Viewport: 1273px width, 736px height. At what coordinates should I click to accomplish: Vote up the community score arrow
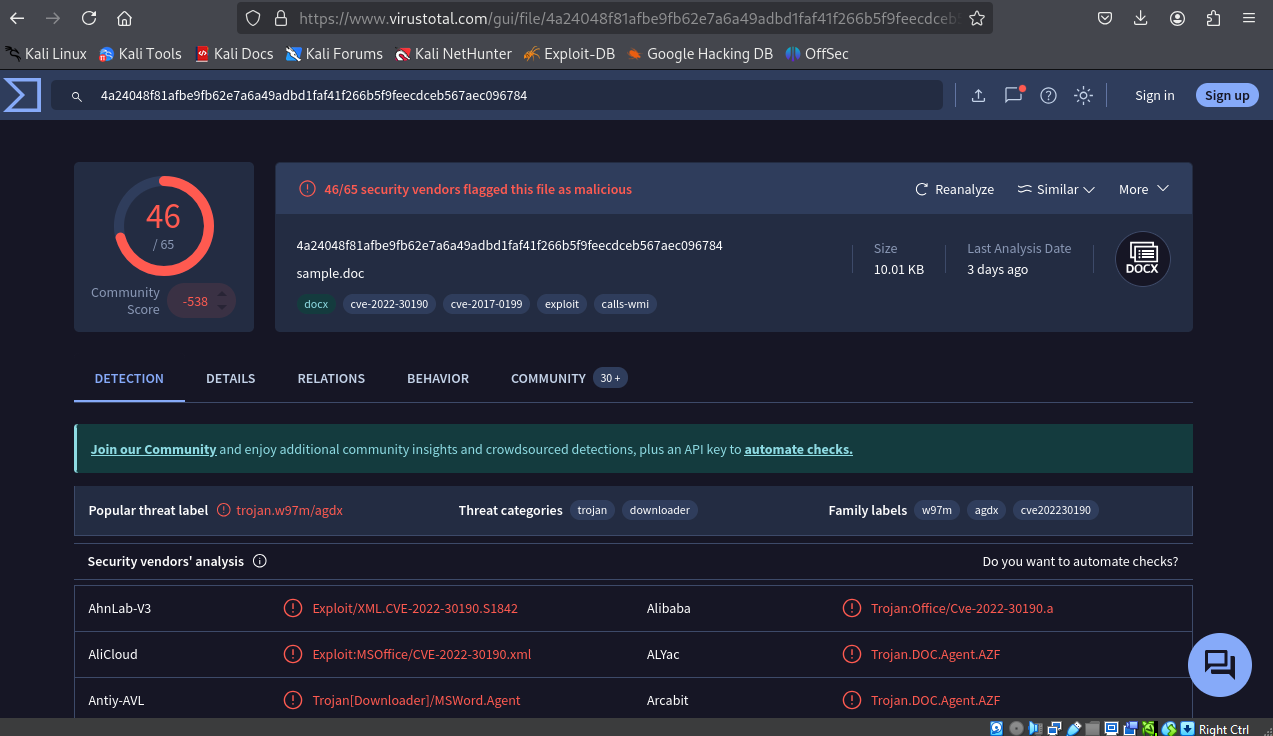(222, 293)
